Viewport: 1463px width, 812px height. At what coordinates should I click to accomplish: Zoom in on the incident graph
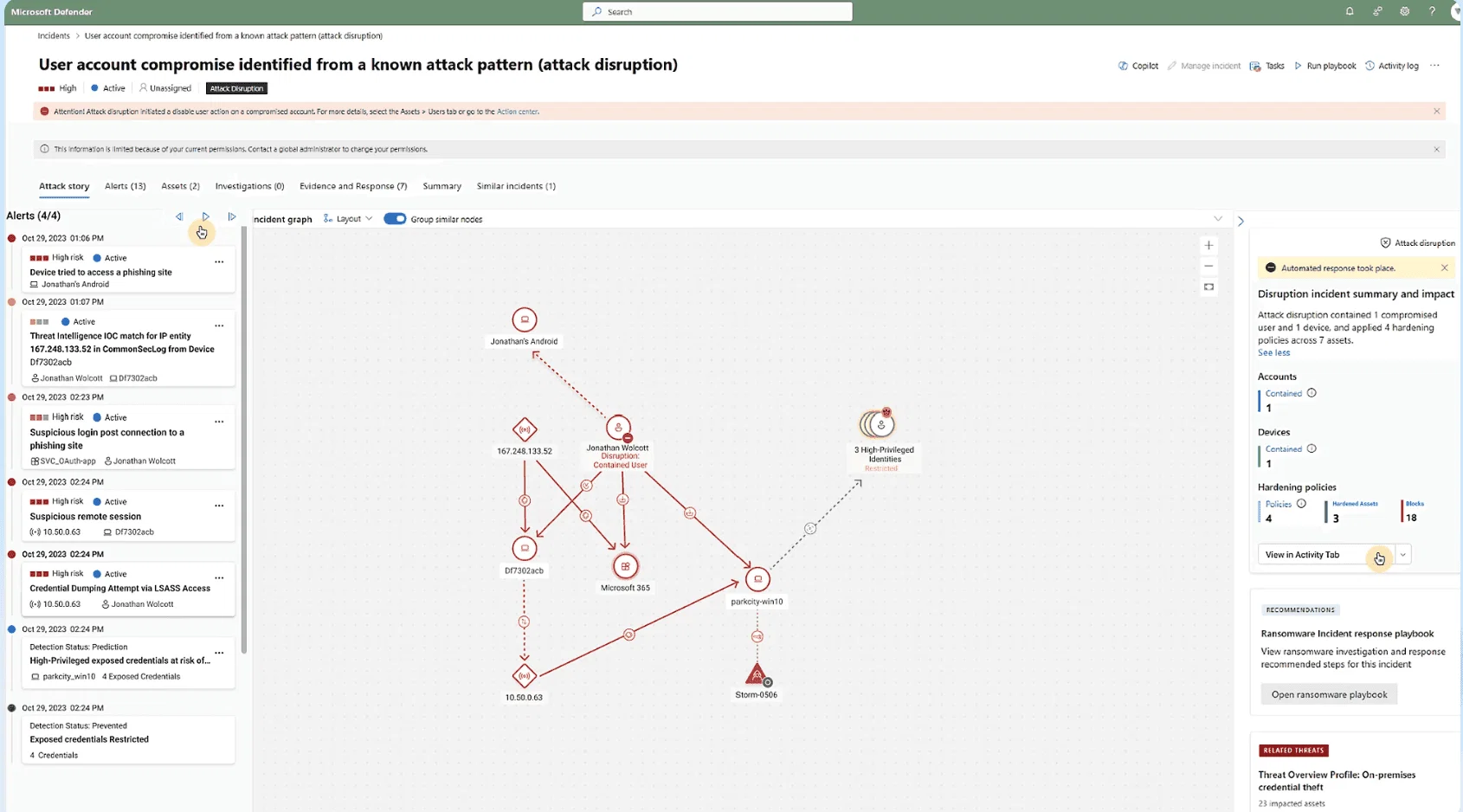1208,245
